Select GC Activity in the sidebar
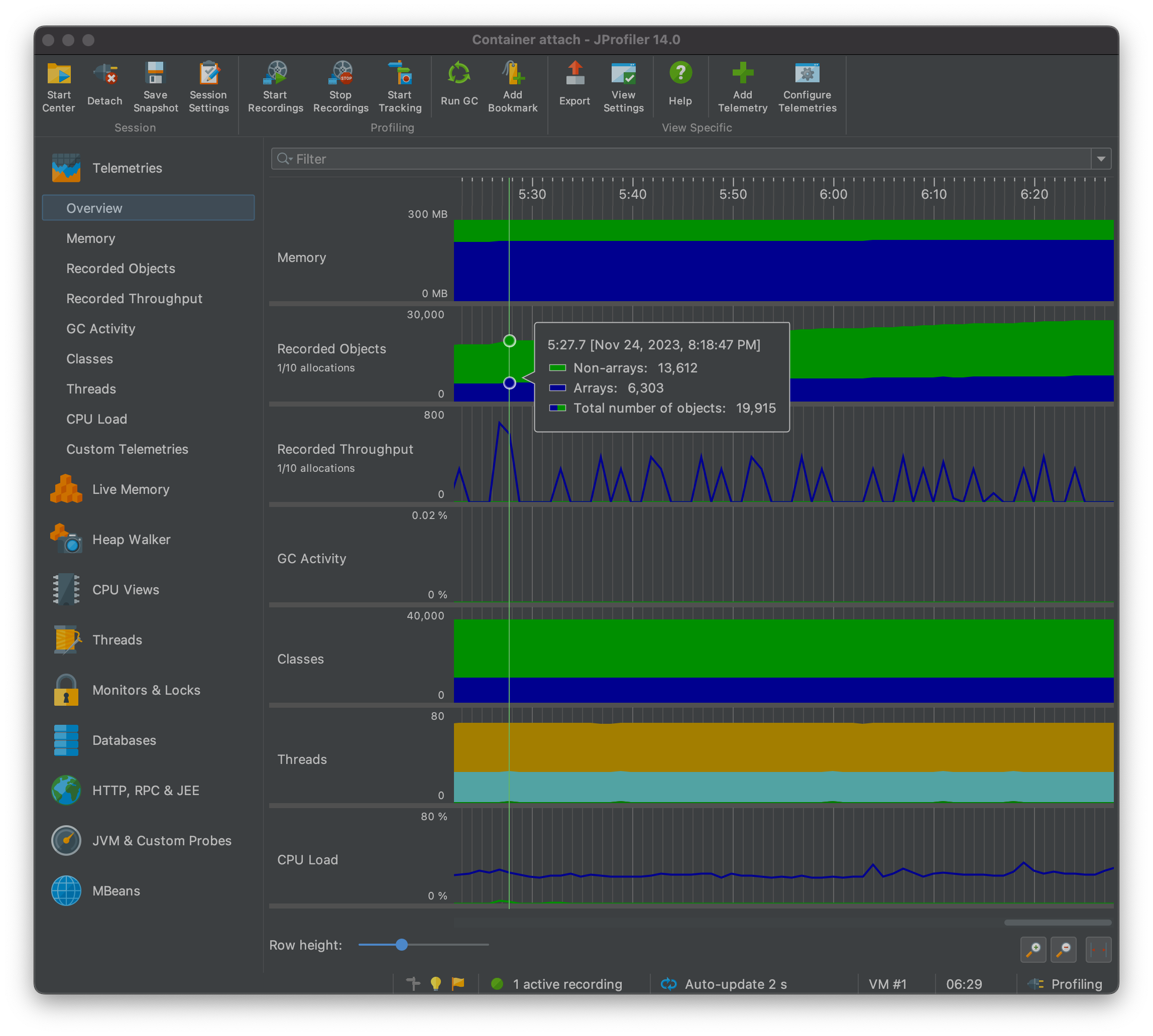 click(101, 329)
